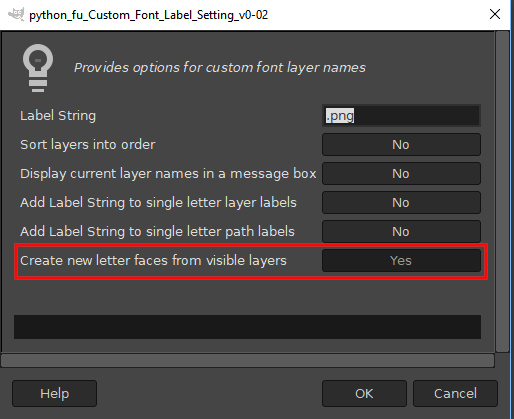Confirm the dialog with OK
514x419 pixels.
pyautogui.click(x=364, y=394)
